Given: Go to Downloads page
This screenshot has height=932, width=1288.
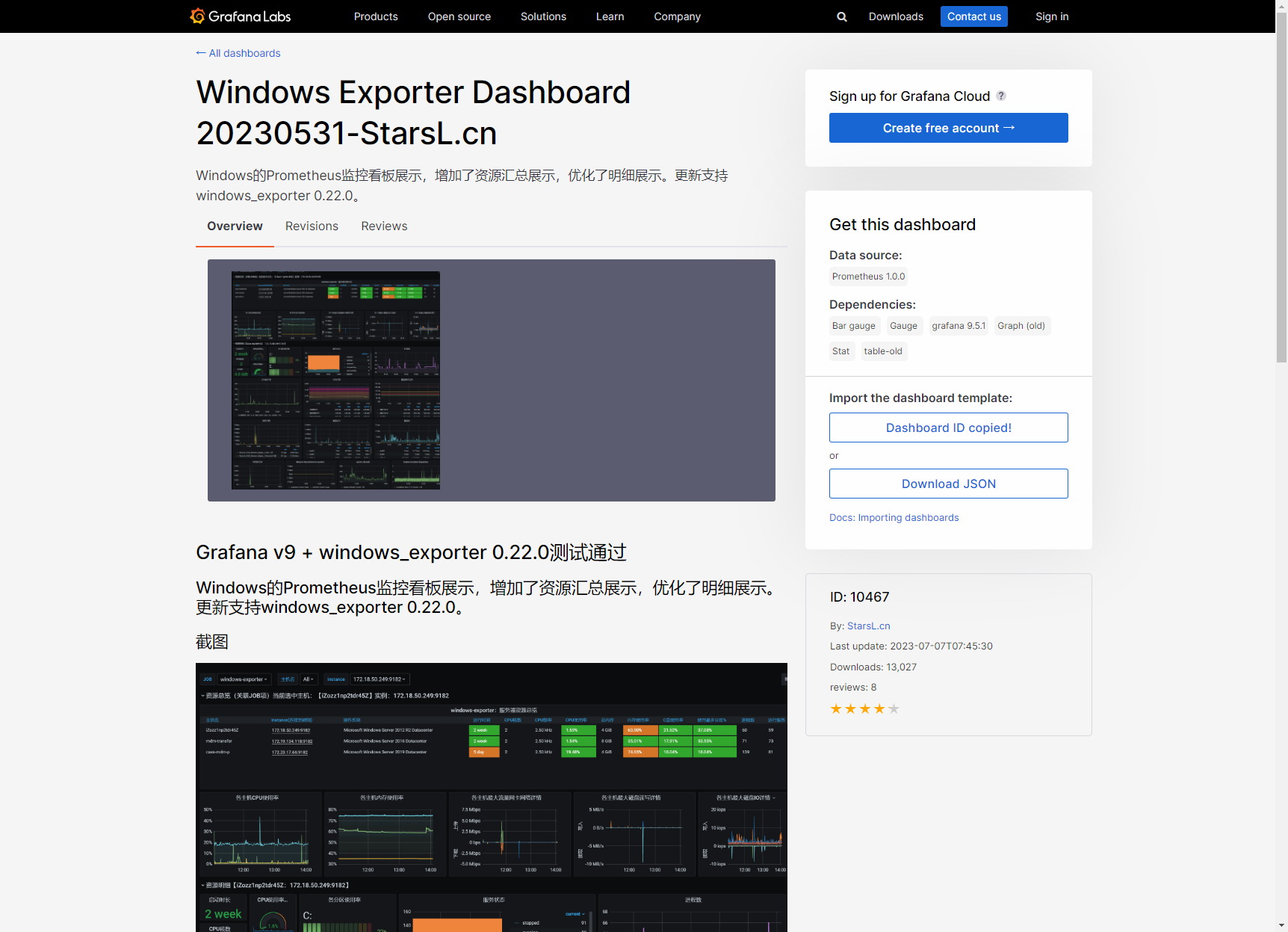Looking at the screenshot, I should (x=896, y=16).
